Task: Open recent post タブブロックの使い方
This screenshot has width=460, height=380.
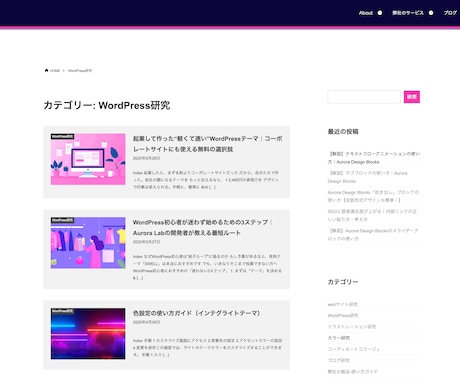Action: [367, 177]
